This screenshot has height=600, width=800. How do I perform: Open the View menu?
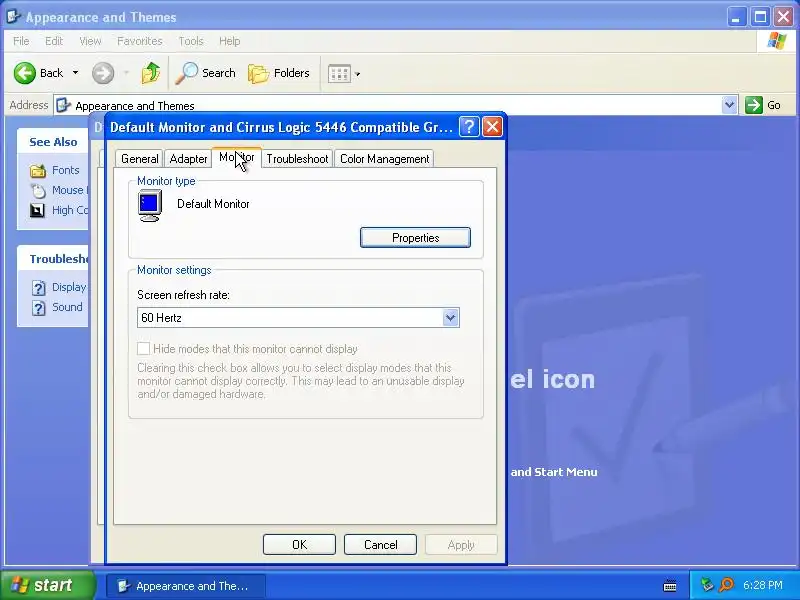tap(90, 41)
